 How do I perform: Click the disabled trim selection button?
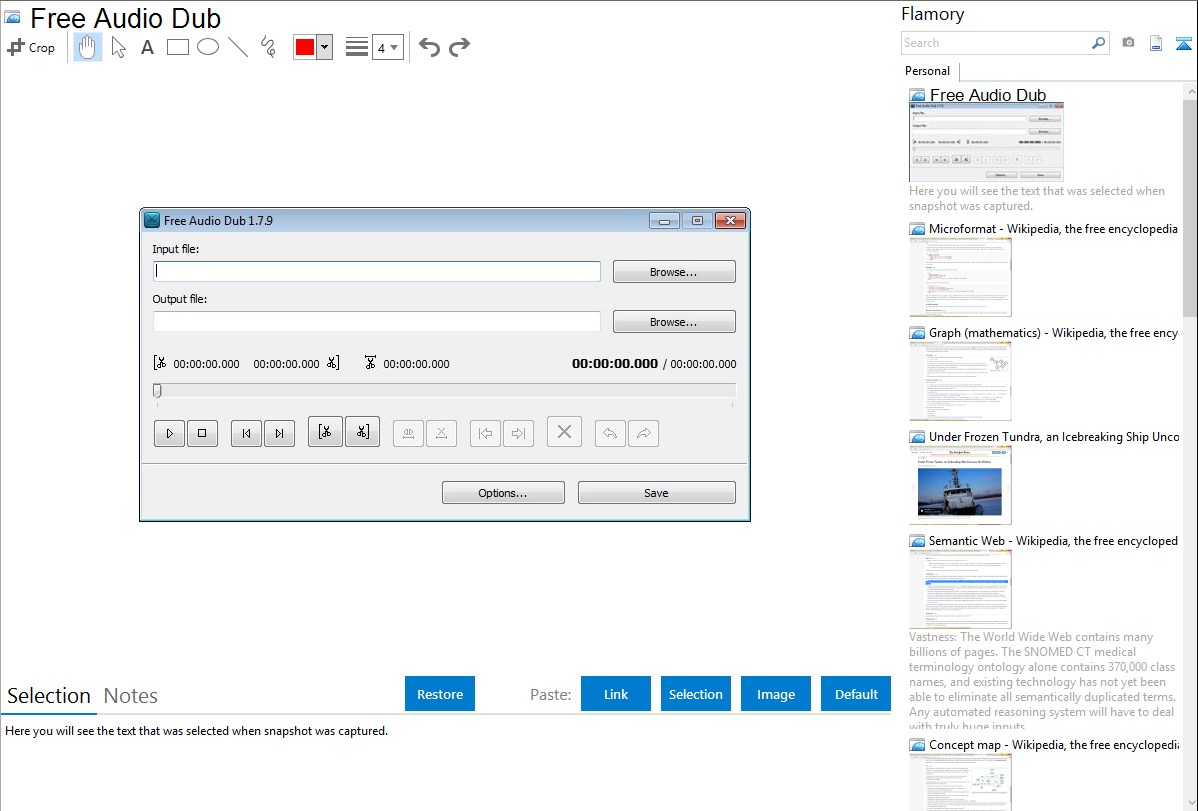(x=409, y=433)
